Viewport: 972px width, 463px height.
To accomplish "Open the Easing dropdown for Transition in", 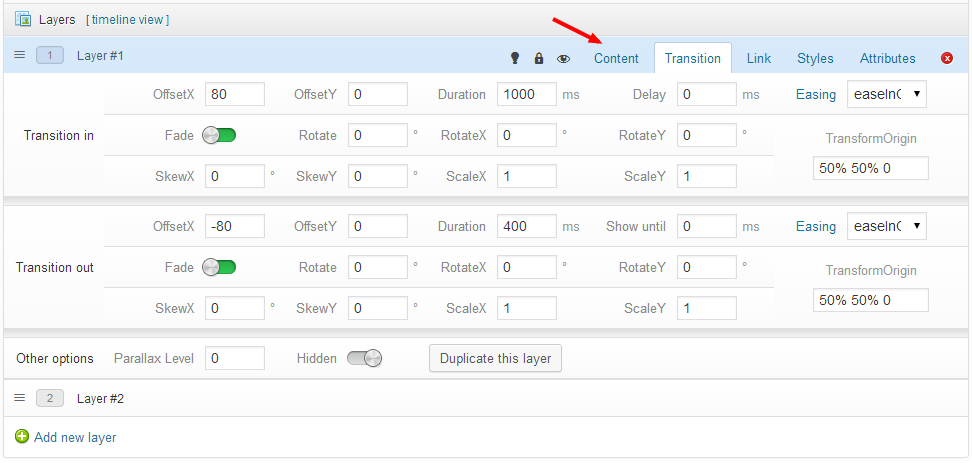I will coord(886,95).
